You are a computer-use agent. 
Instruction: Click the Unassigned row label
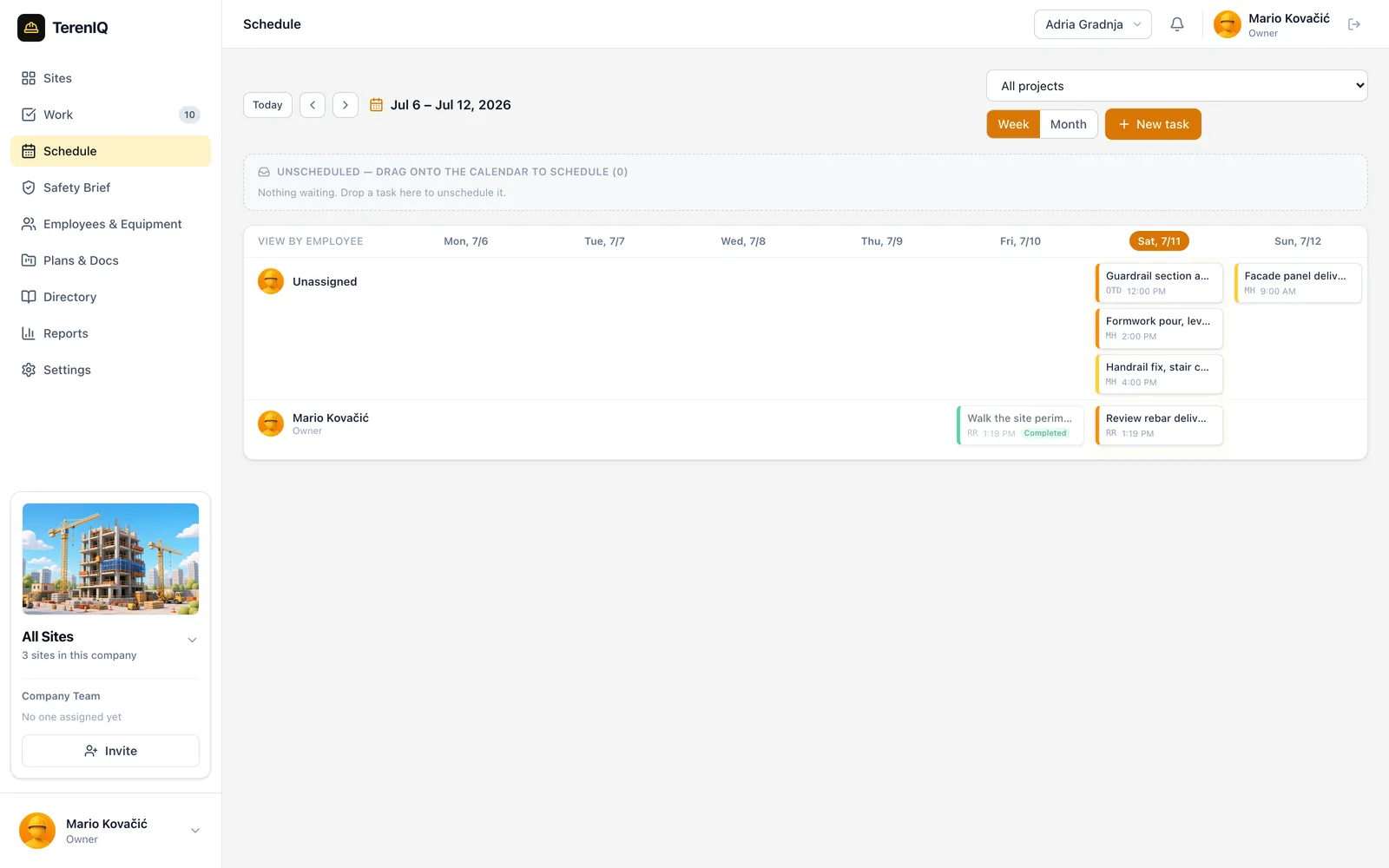[325, 281]
